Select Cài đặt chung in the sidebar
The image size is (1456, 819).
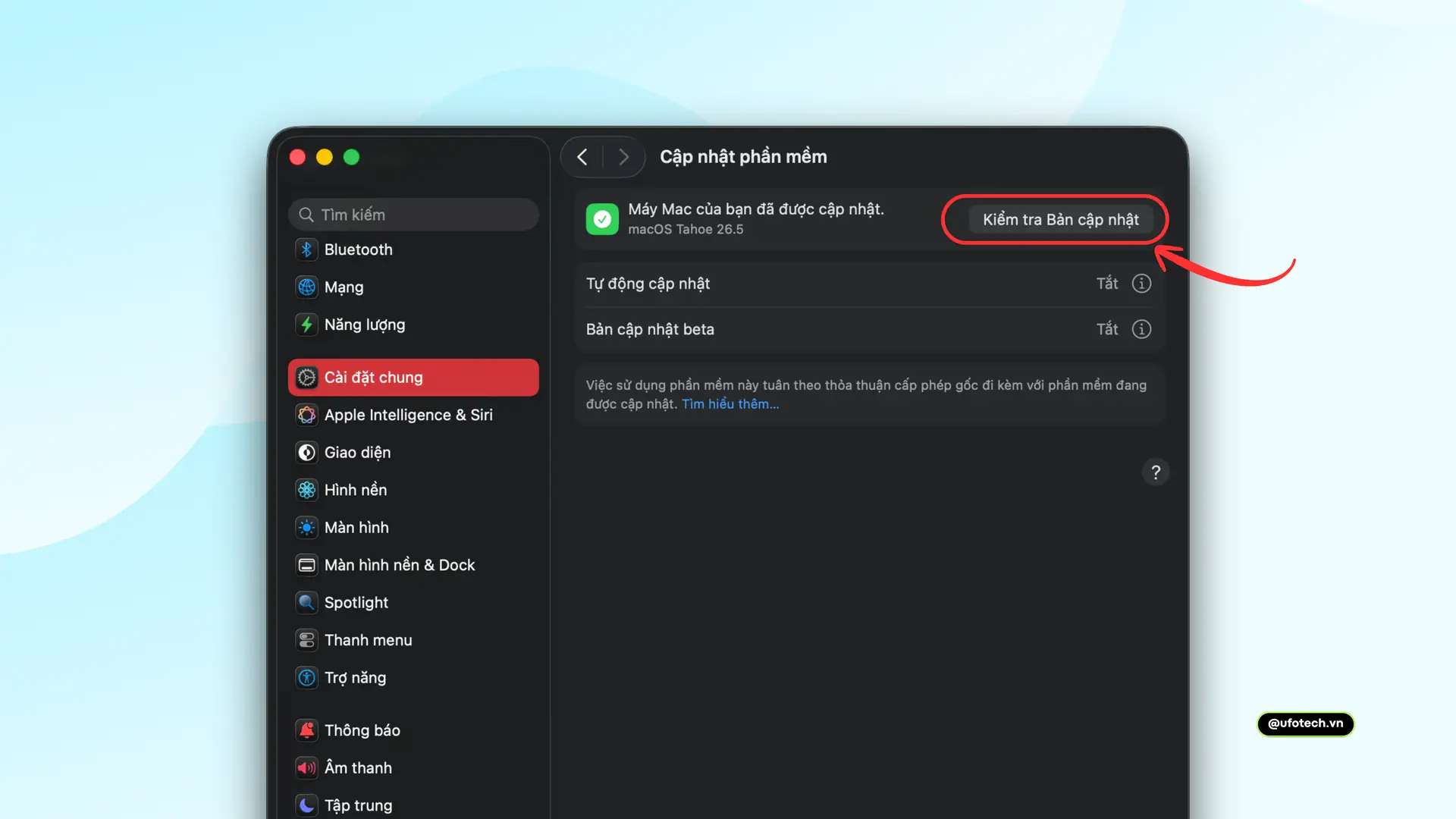[413, 378]
